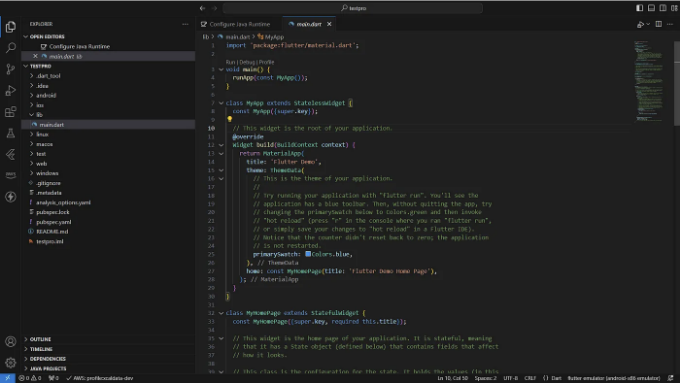Open Explorer More Actions ellipsis
This screenshot has height=383, width=680.
185,24
